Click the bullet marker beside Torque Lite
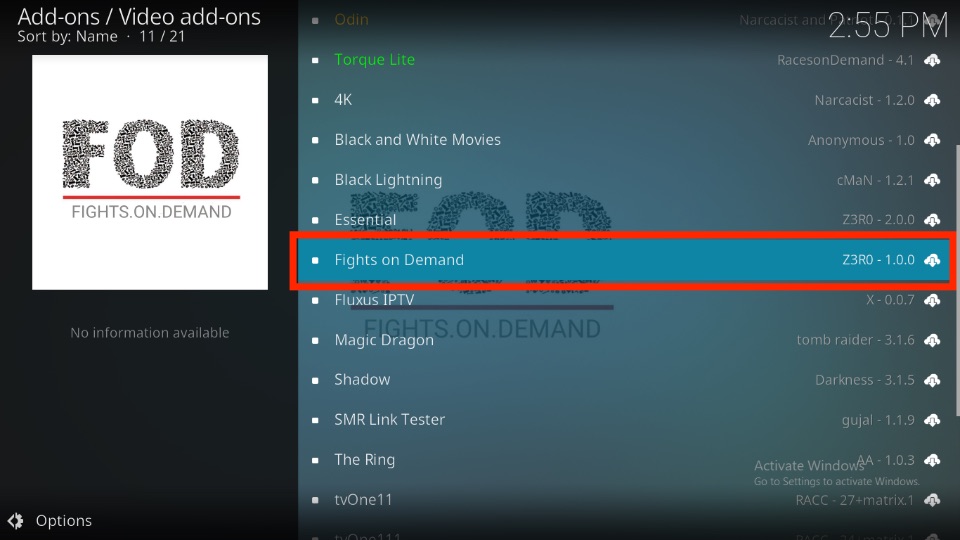960x540 pixels. click(x=315, y=60)
